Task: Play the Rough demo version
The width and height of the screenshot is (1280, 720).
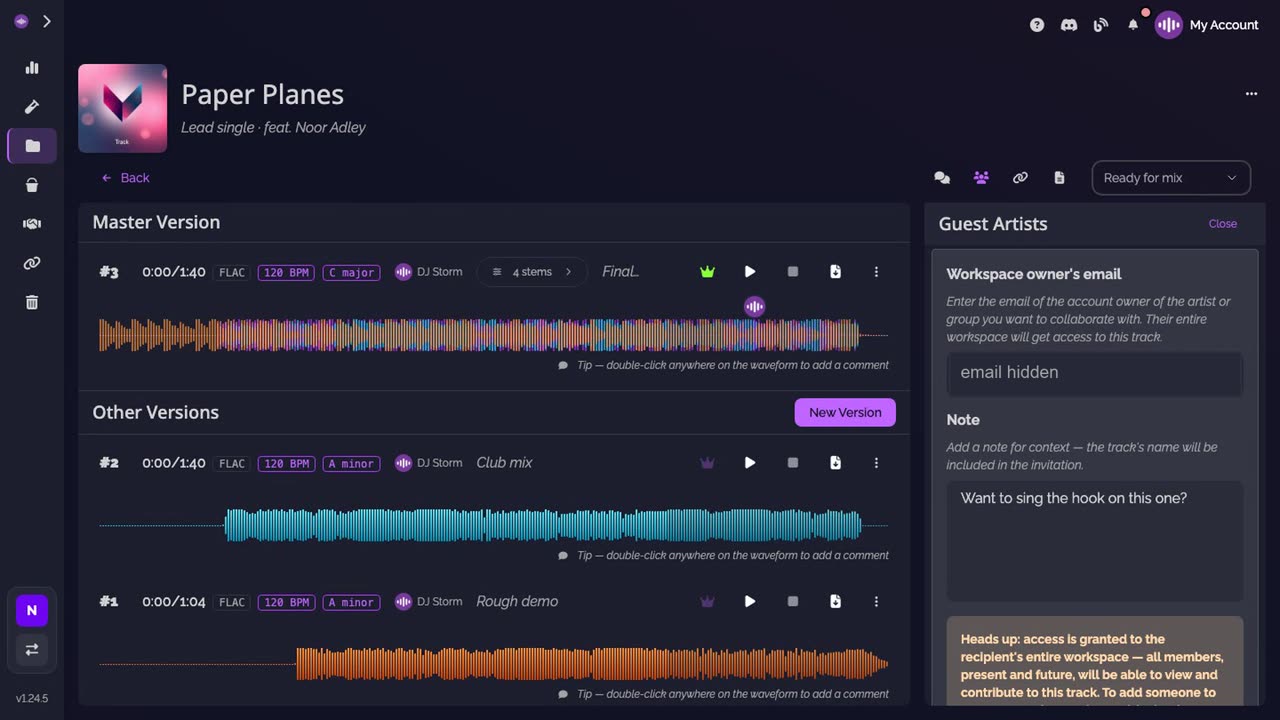Action: click(x=750, y=602)
